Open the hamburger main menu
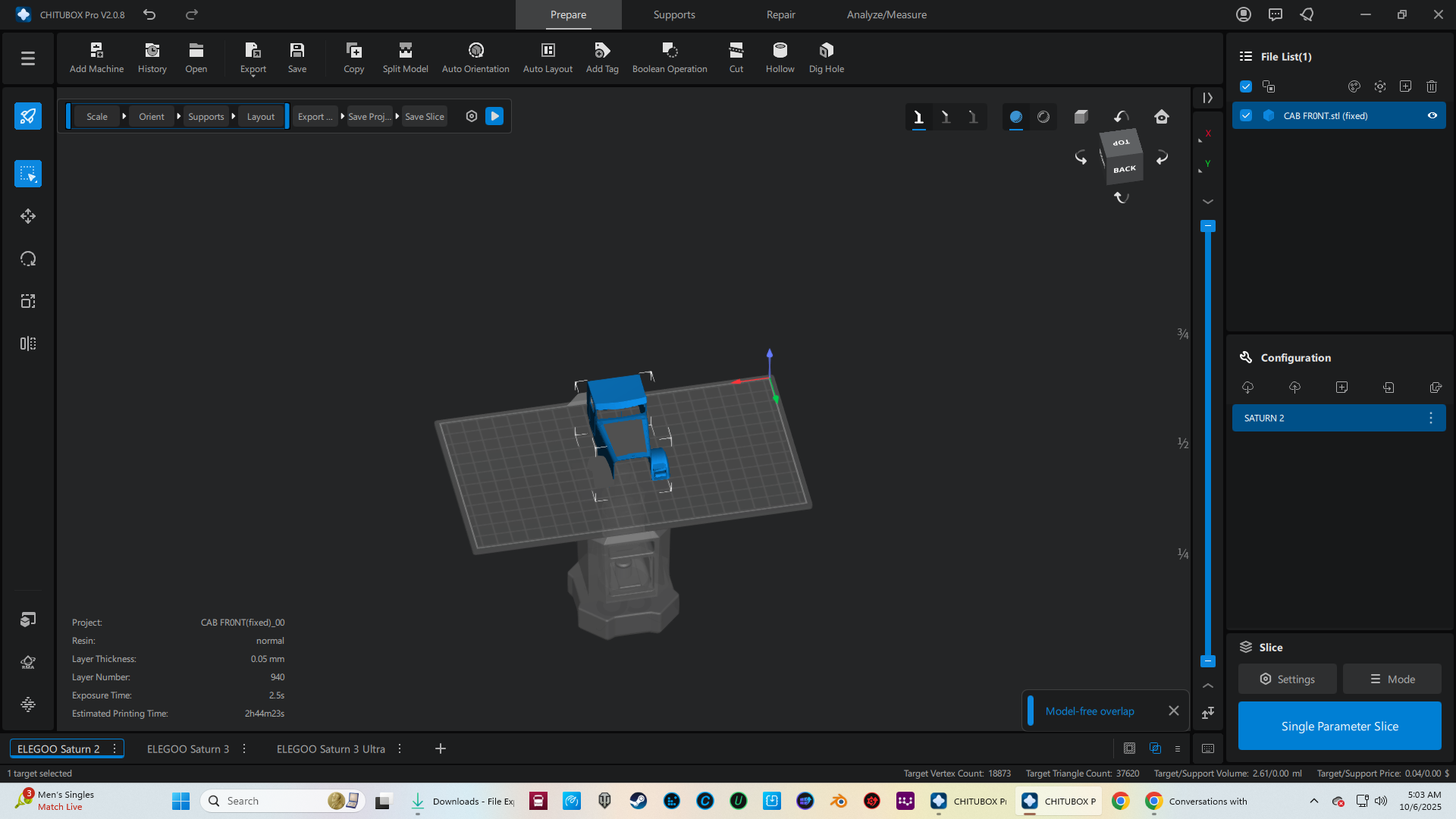This screenshot has height=819, width=1456. click(x=28, y=58)
